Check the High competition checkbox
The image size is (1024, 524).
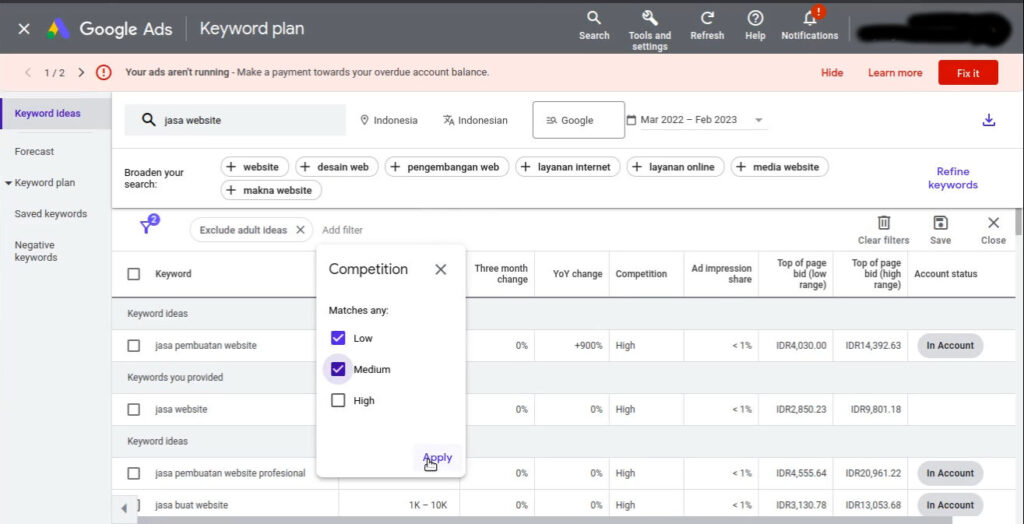pyautogui.click(x=338, y=401)
